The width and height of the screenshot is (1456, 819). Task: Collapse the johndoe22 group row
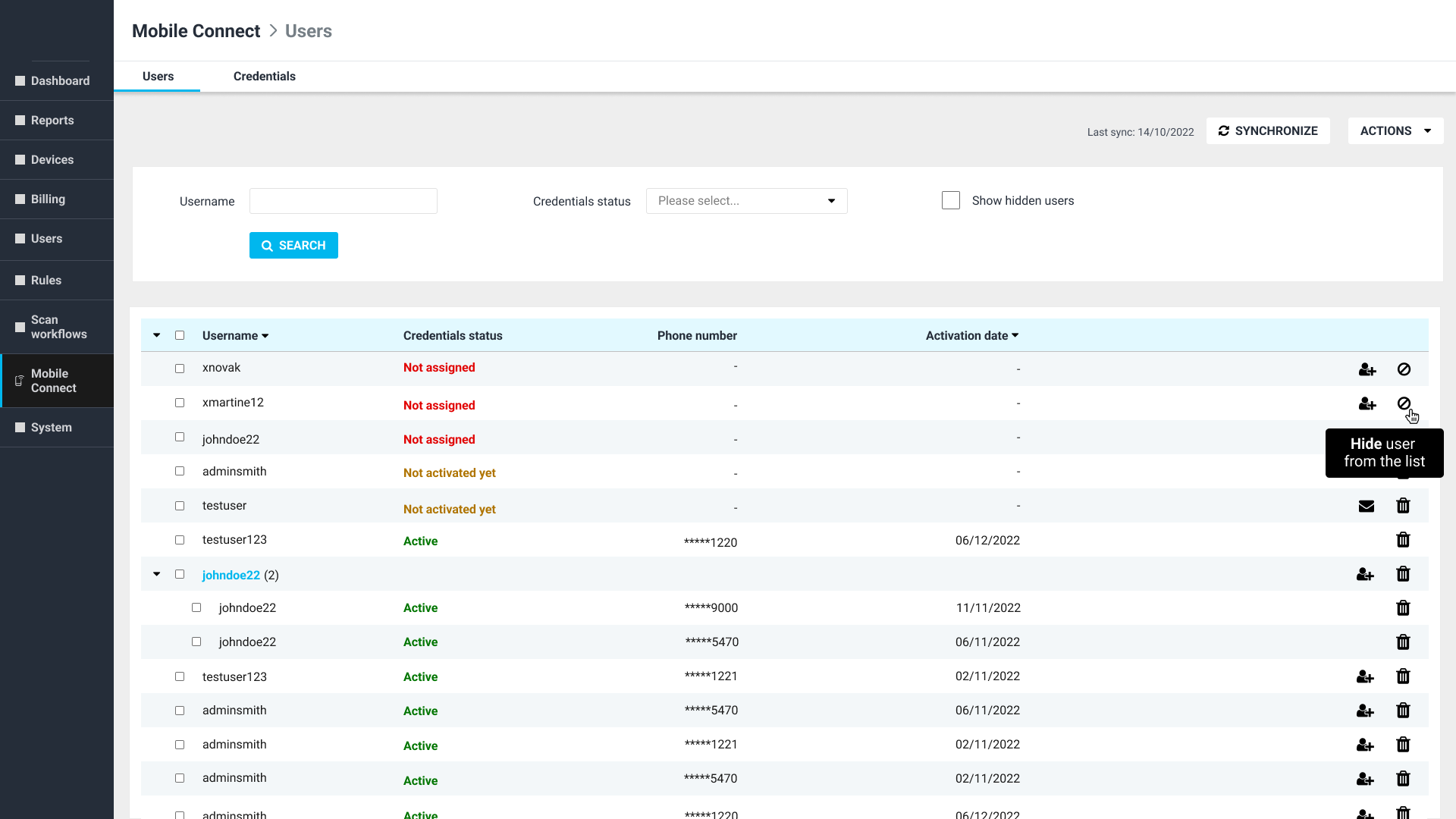[157, 574]
